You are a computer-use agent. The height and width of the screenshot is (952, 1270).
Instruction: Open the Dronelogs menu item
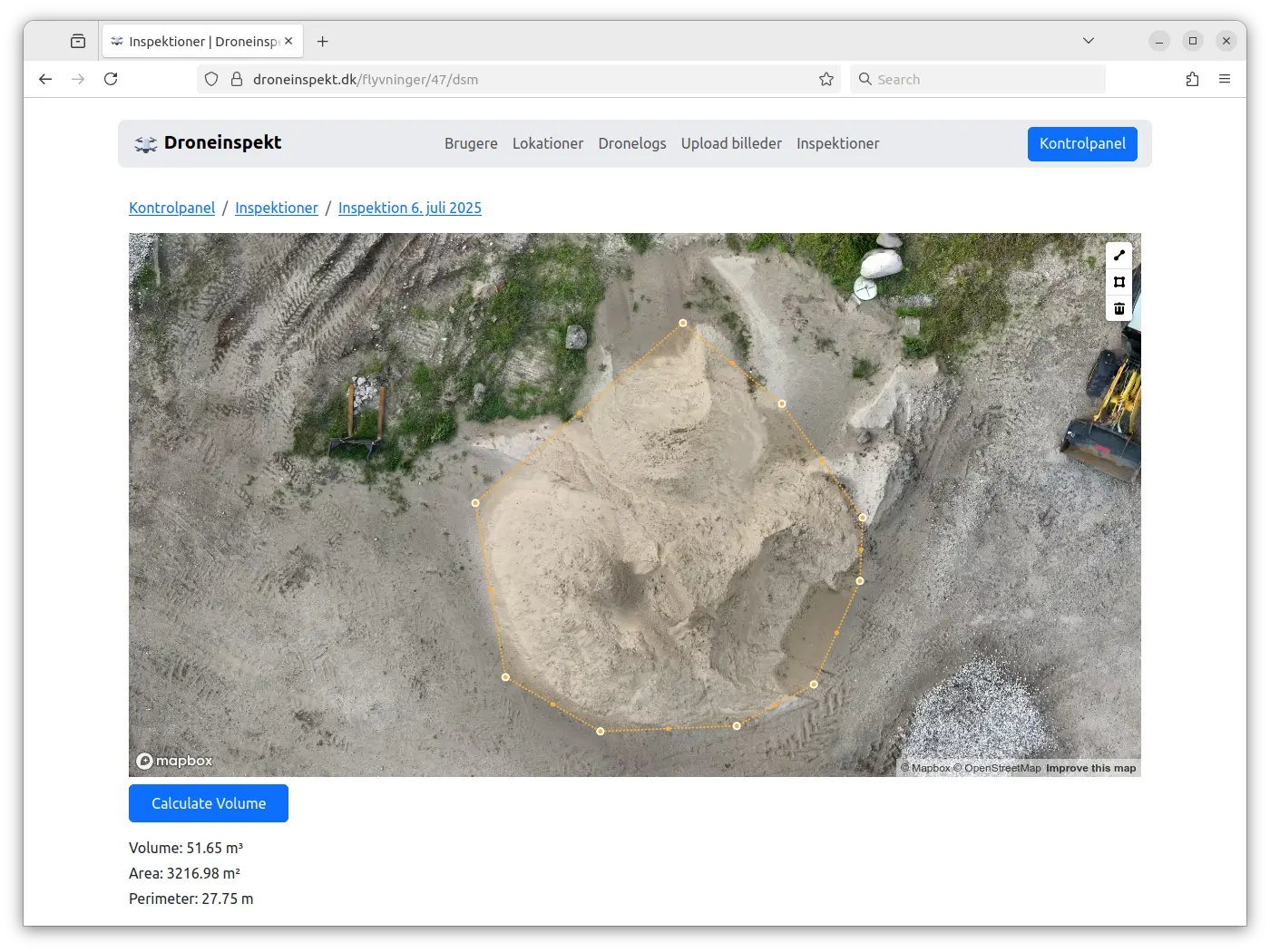631,143
